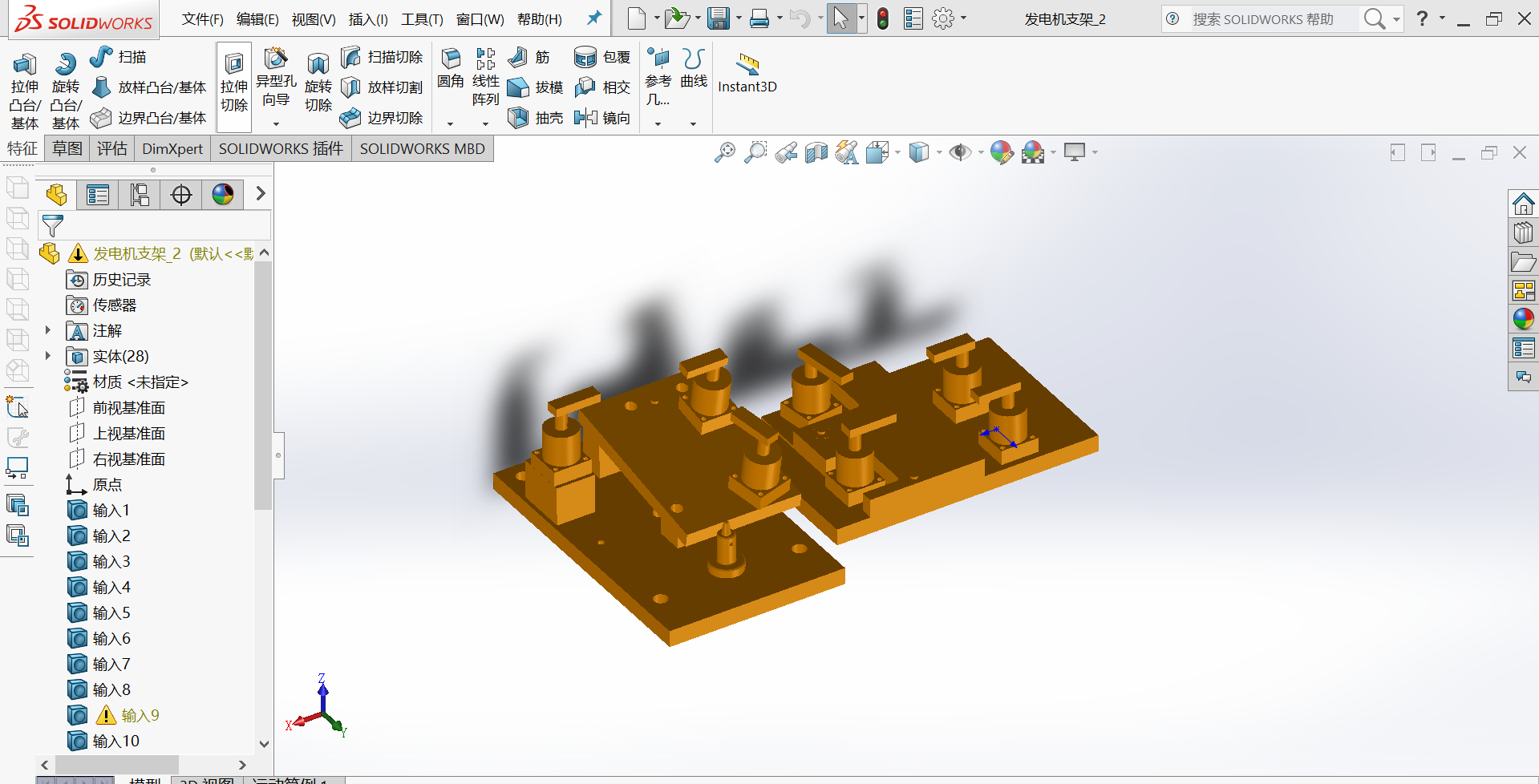Select 原点 Origin in feature tree
This screenshot has height=784, width=1539.
(x=107, y=484)
